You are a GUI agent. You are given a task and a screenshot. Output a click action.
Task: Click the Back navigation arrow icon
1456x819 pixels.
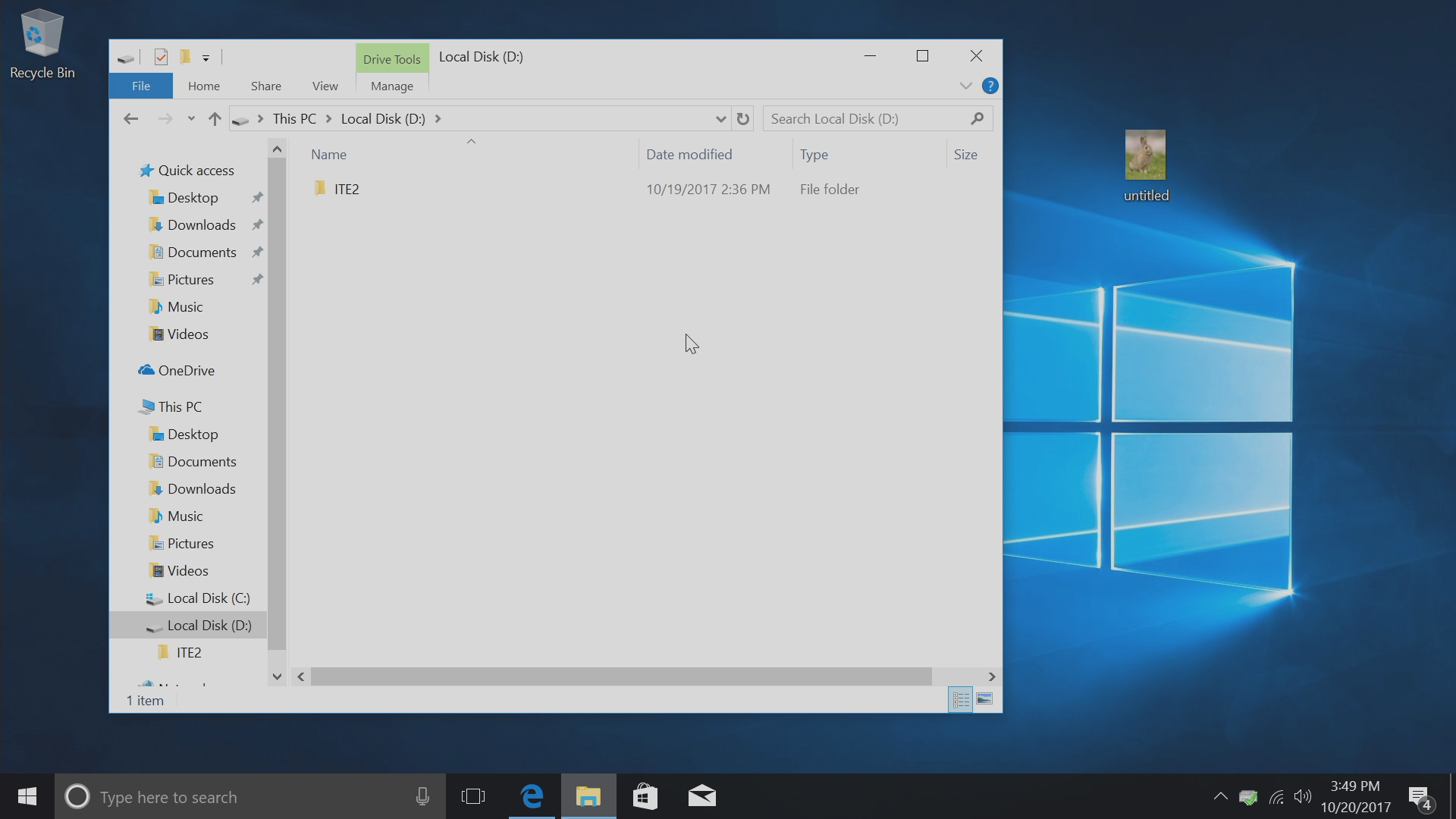coord(131,118)
